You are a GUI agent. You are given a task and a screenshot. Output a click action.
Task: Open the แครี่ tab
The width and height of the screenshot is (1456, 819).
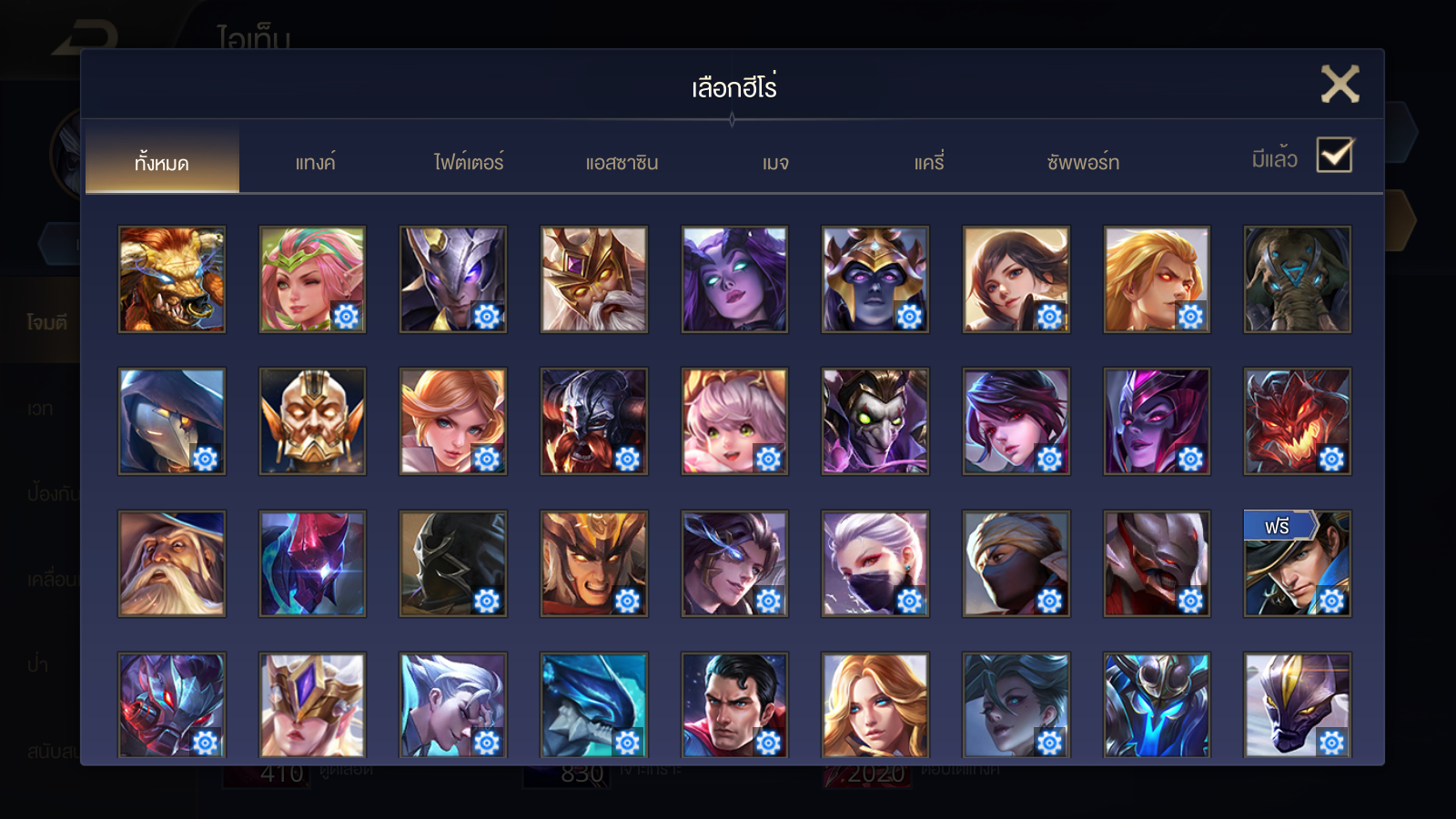929,162
